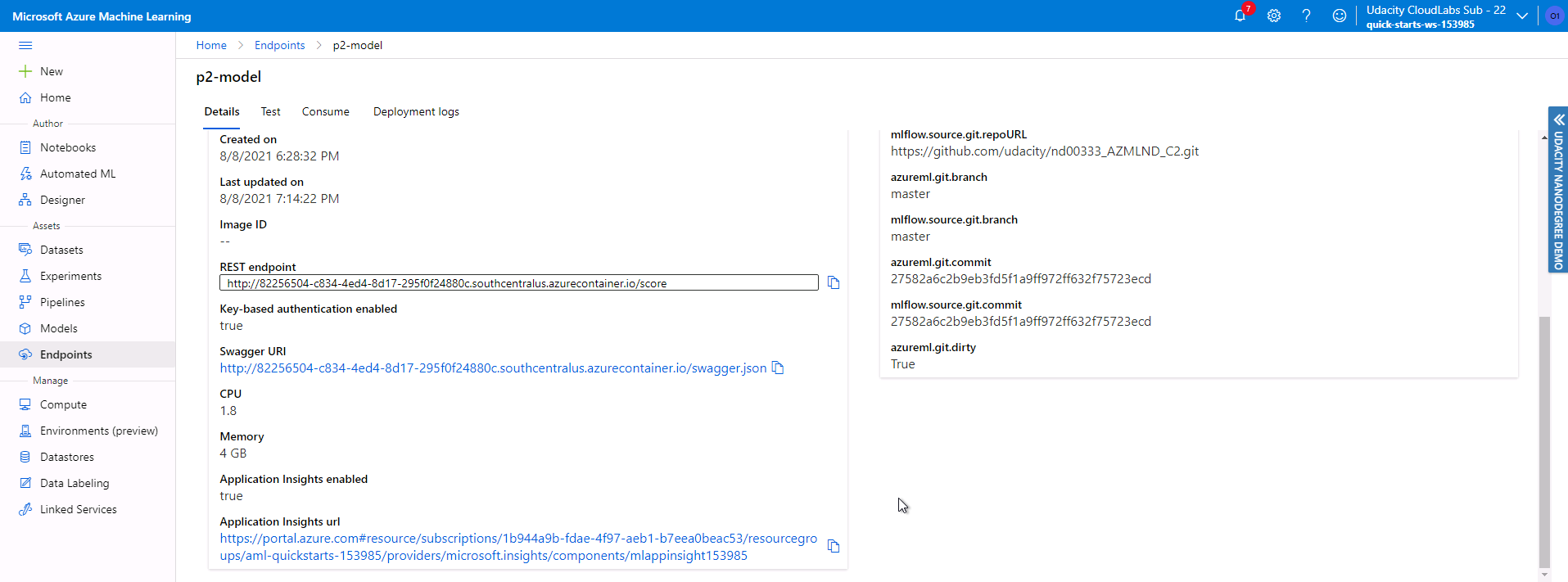Select the Last updated on value

[x=279, y=199]
